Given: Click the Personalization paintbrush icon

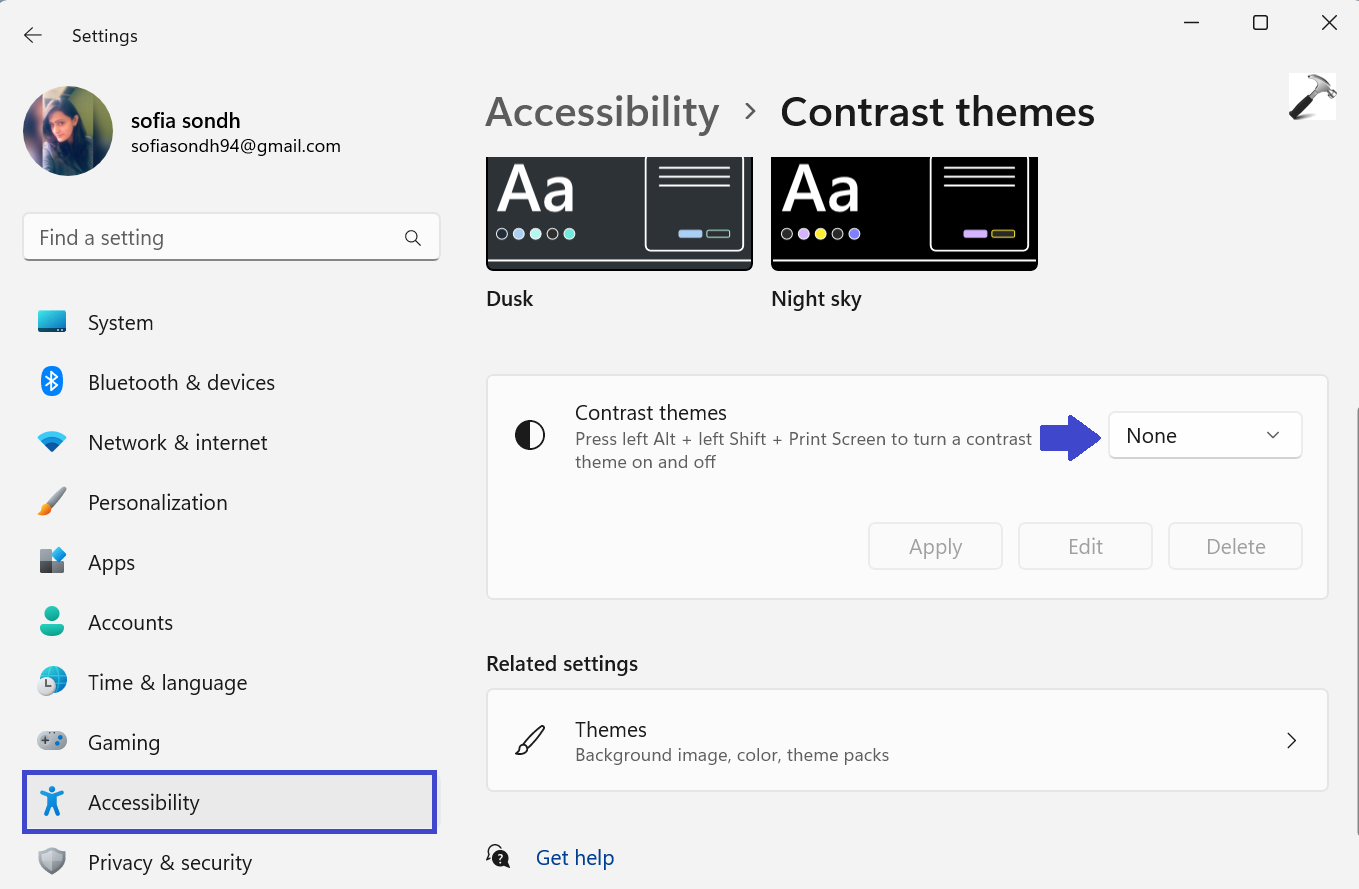Looking at the screenshot, I should [52, 502].
